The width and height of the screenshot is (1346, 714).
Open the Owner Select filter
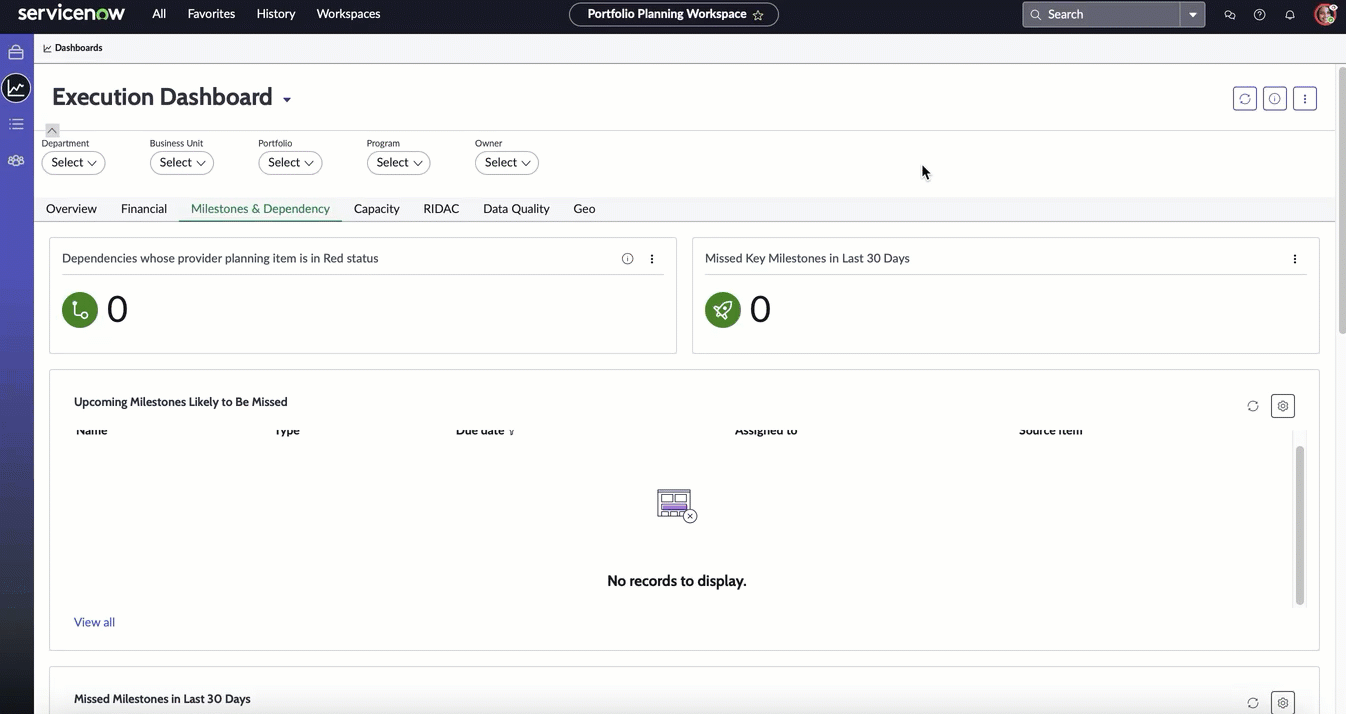coord(506,163)
